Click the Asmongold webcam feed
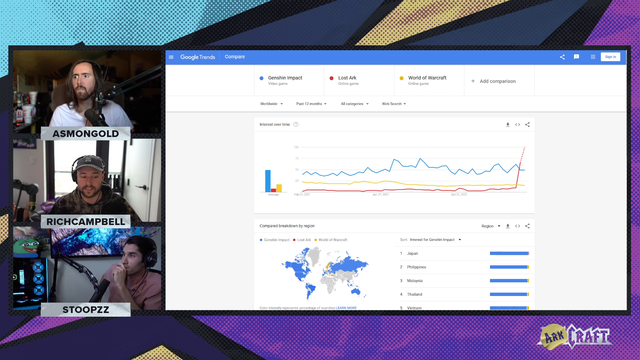Viewport: 640px width, 360px height. tap(87, 92)
